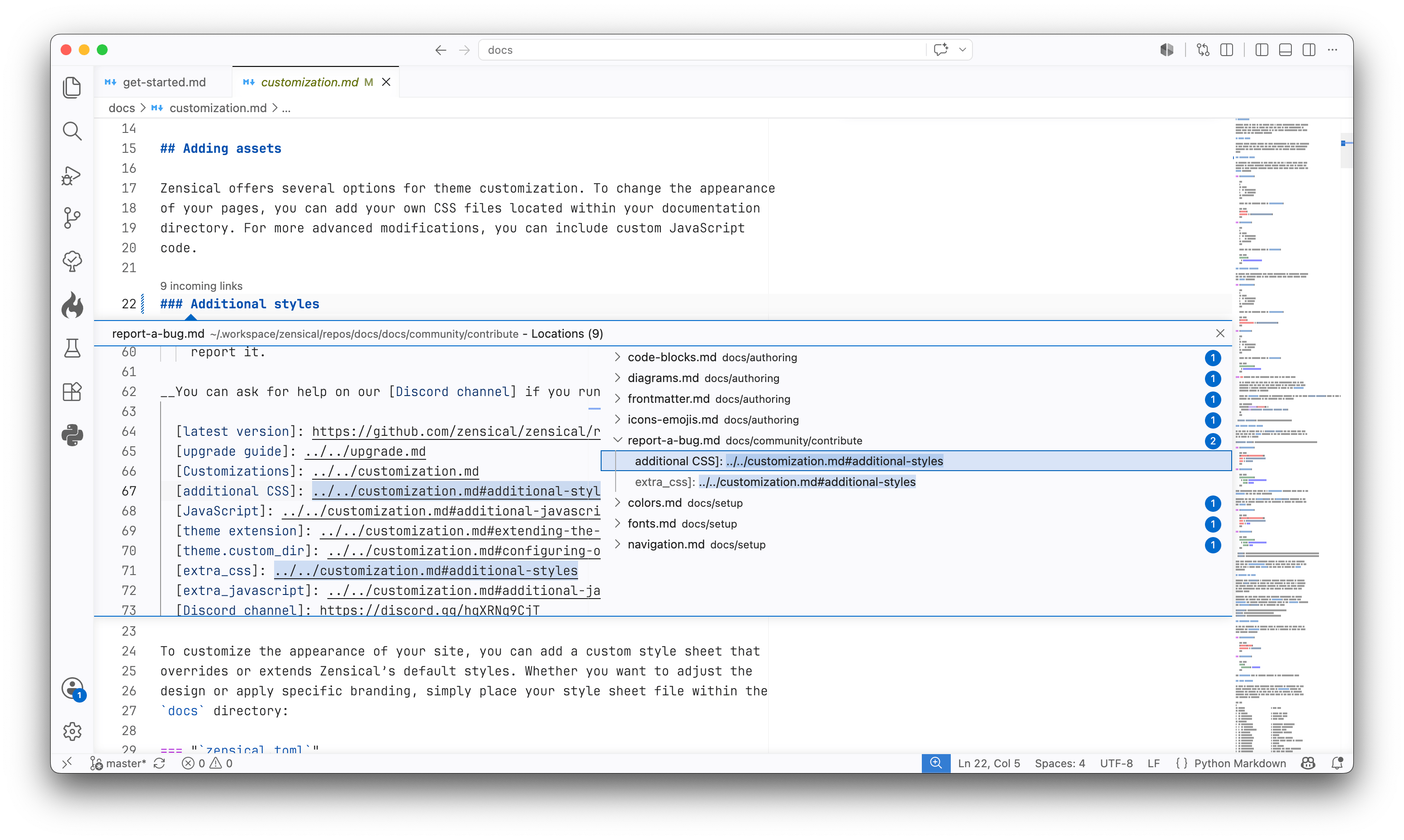This screenshot has height=840, width=1404.
Task: Click the report-a-bug.md peek title
Action: pyautogui.click(x=158, y=333)
